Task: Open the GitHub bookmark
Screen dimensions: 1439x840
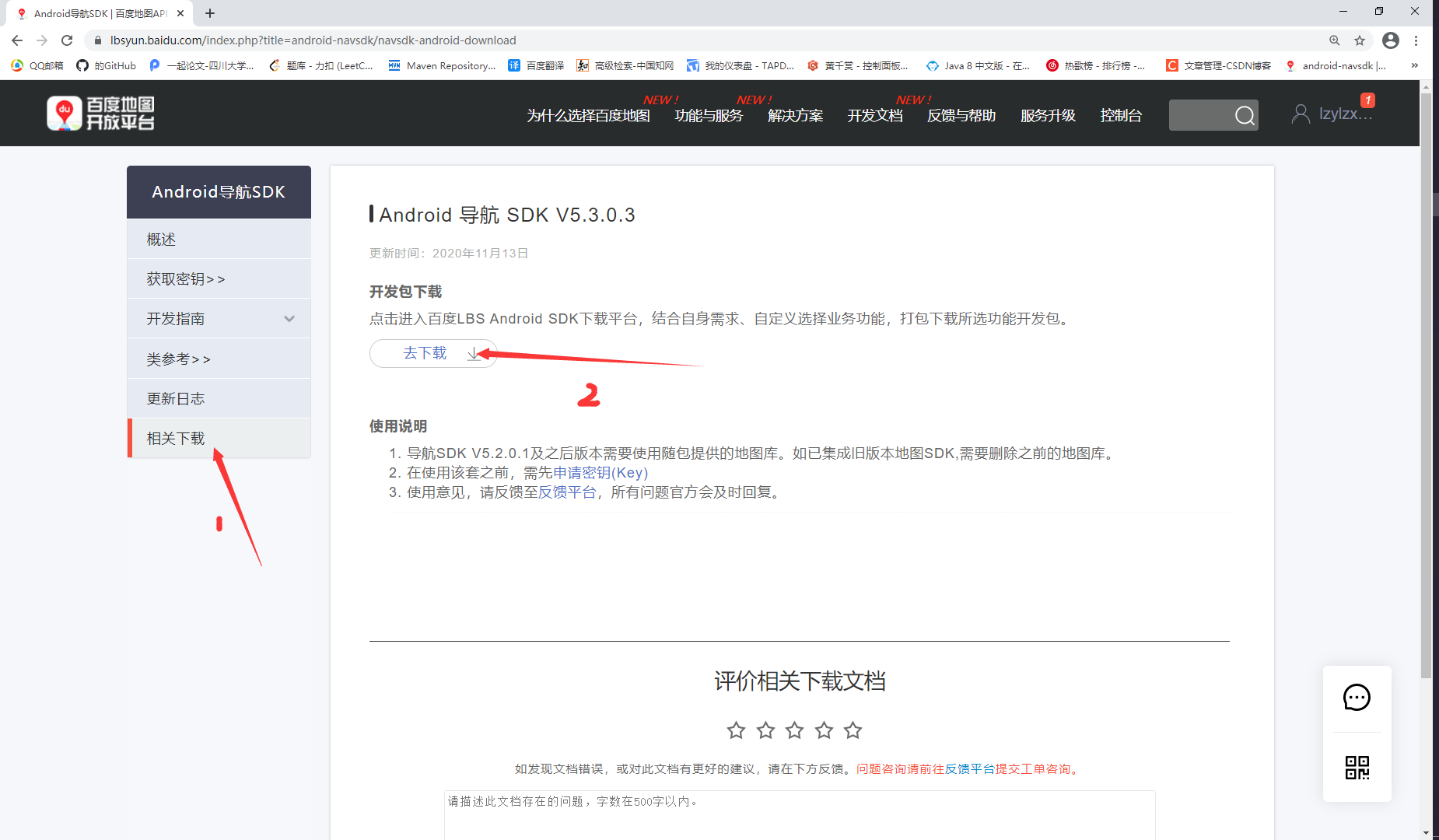Action: point(107,65)
